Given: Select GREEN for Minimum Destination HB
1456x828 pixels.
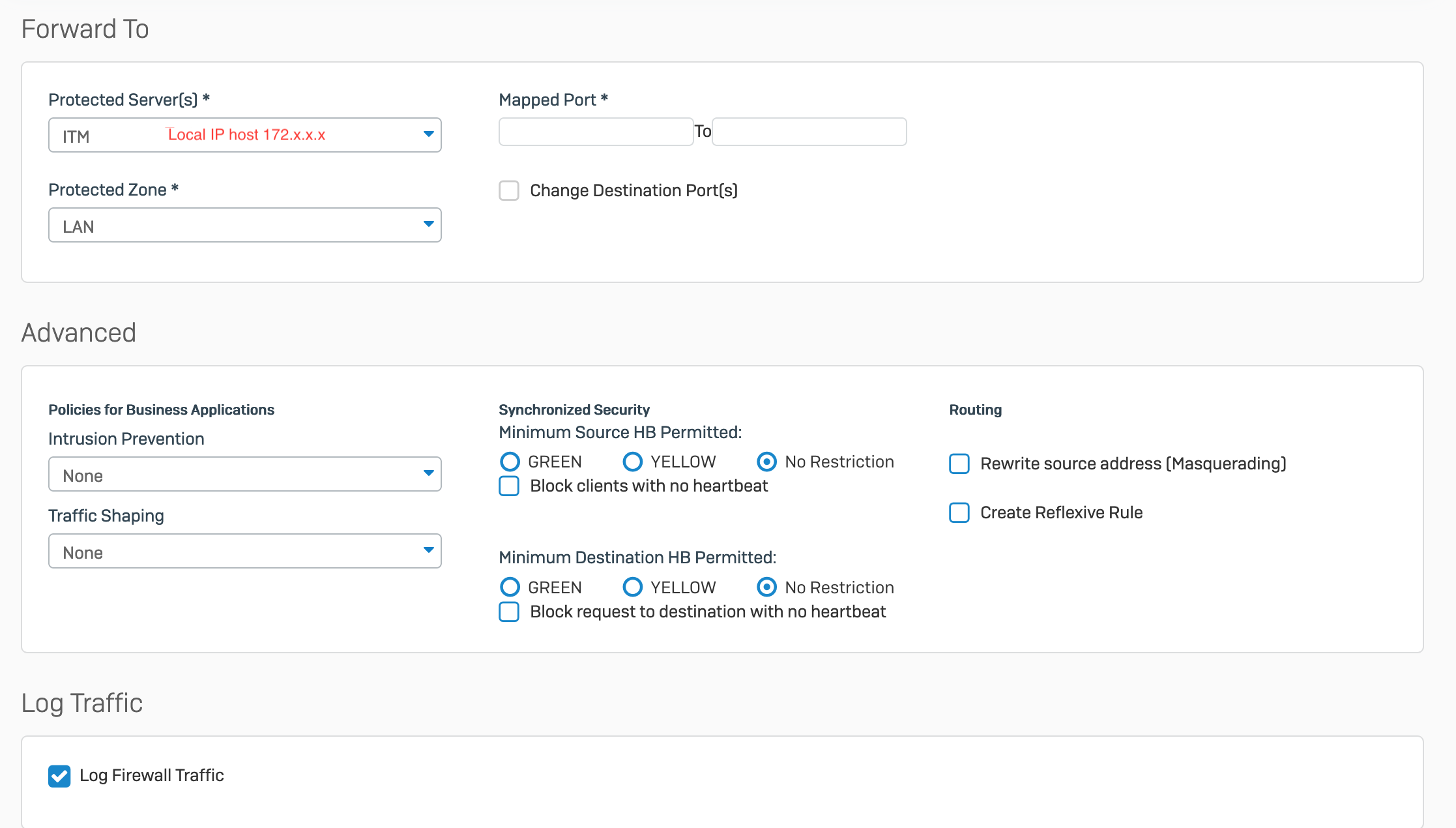Looking at the screenshot, I should coord(510,587).
